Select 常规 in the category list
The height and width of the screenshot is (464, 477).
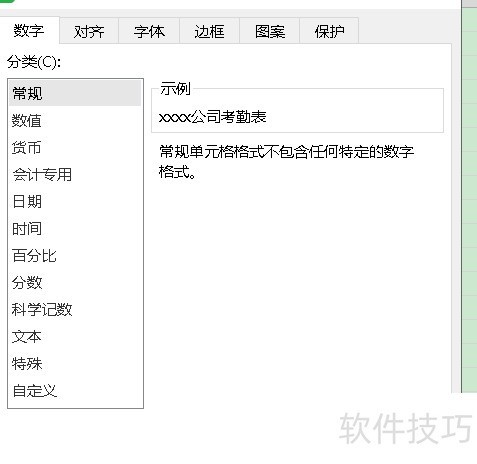75,93
